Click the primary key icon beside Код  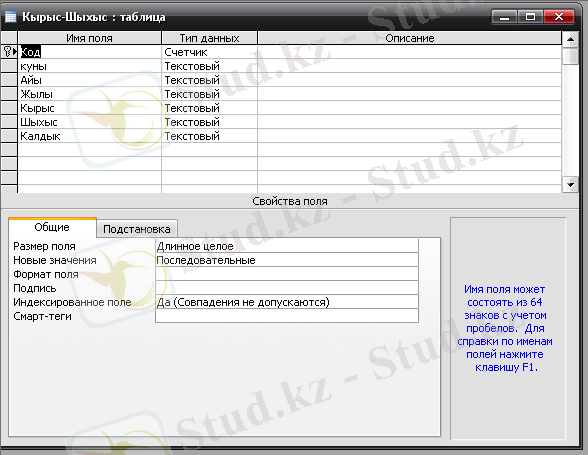(x=7, y=52)
